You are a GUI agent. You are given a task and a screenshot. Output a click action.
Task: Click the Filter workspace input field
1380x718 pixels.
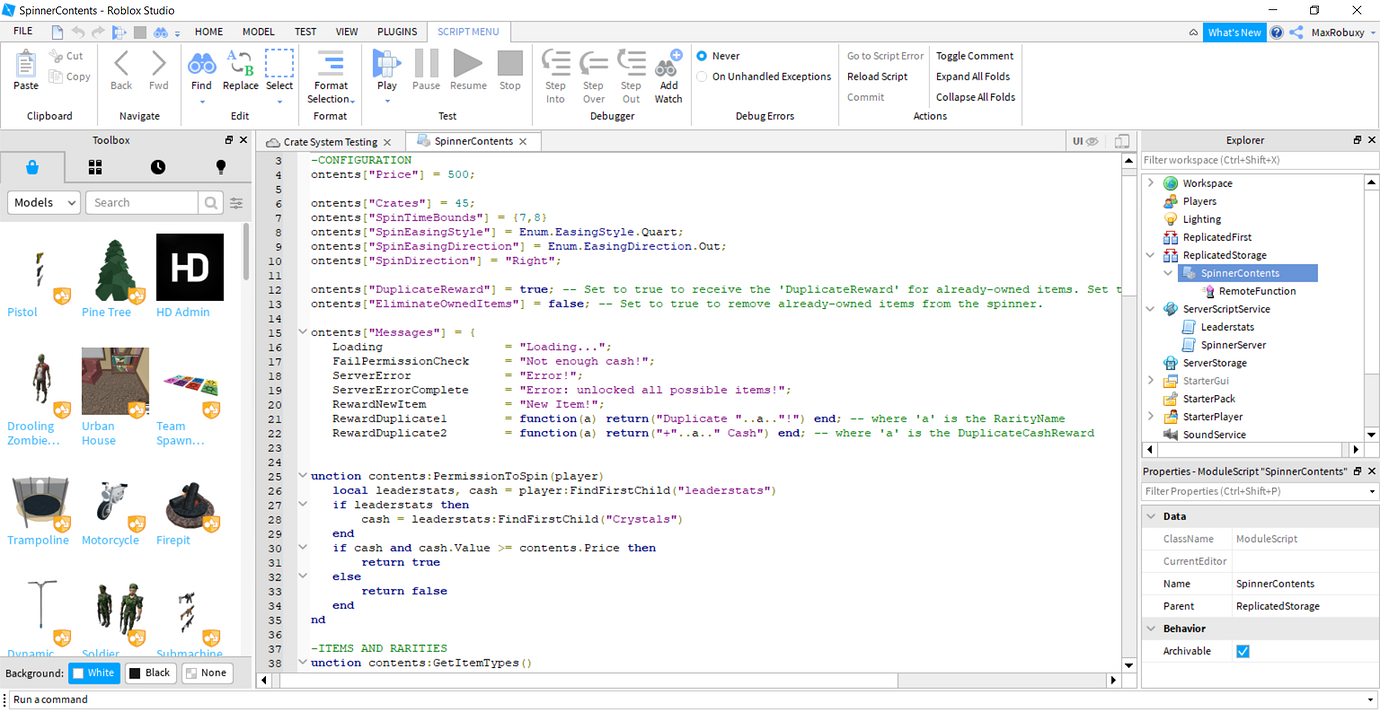(x=1259, y=160)
